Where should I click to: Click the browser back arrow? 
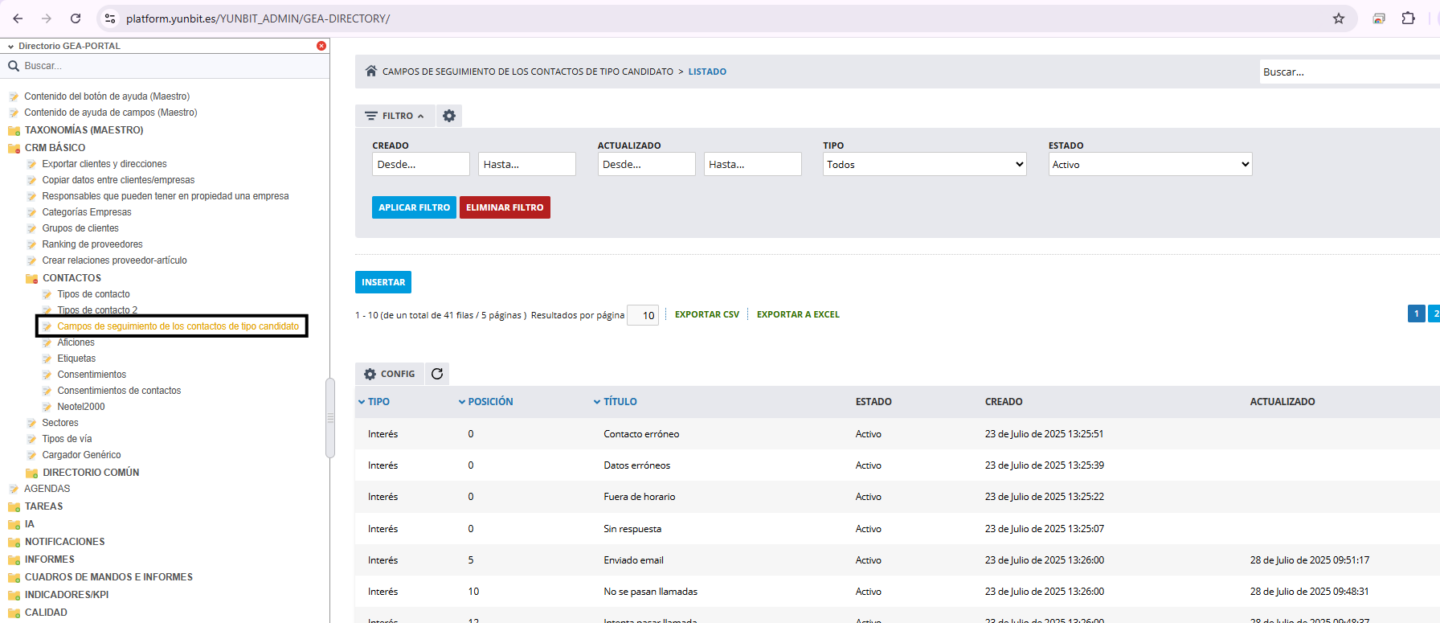point(17,18)
